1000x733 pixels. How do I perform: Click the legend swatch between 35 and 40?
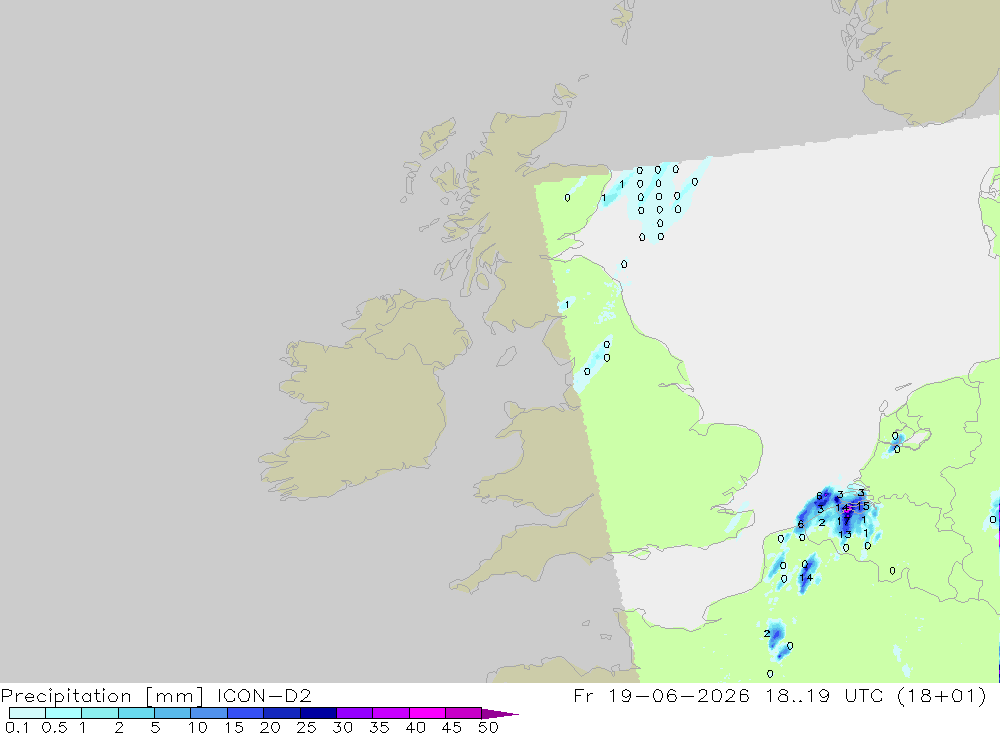(391, 713)
